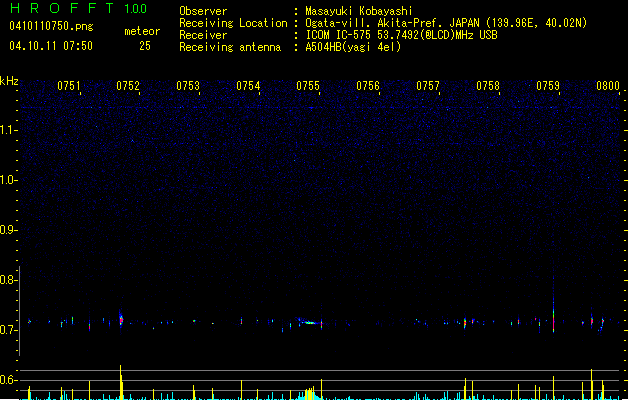Image resolution: width=629 pixels, height=400 pixels.
Task: Click the 0.7 kHz axis label
Action: (x=8, y=330)
